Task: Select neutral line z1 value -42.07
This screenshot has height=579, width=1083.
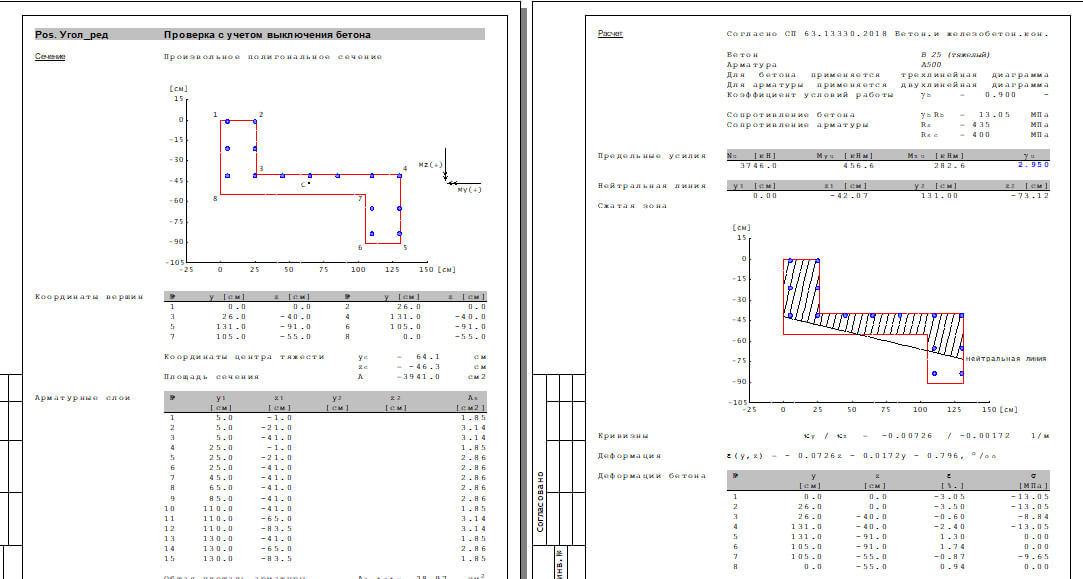Action: point(849,196)
